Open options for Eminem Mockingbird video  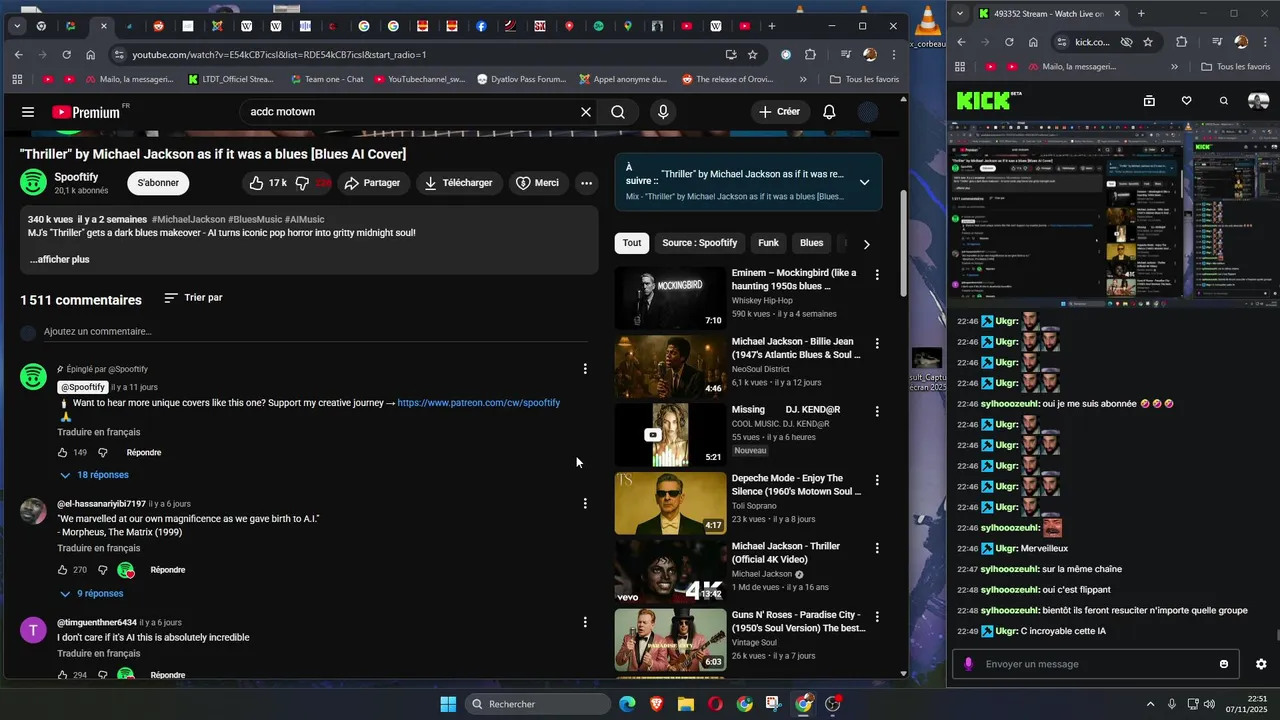point(877,274)
